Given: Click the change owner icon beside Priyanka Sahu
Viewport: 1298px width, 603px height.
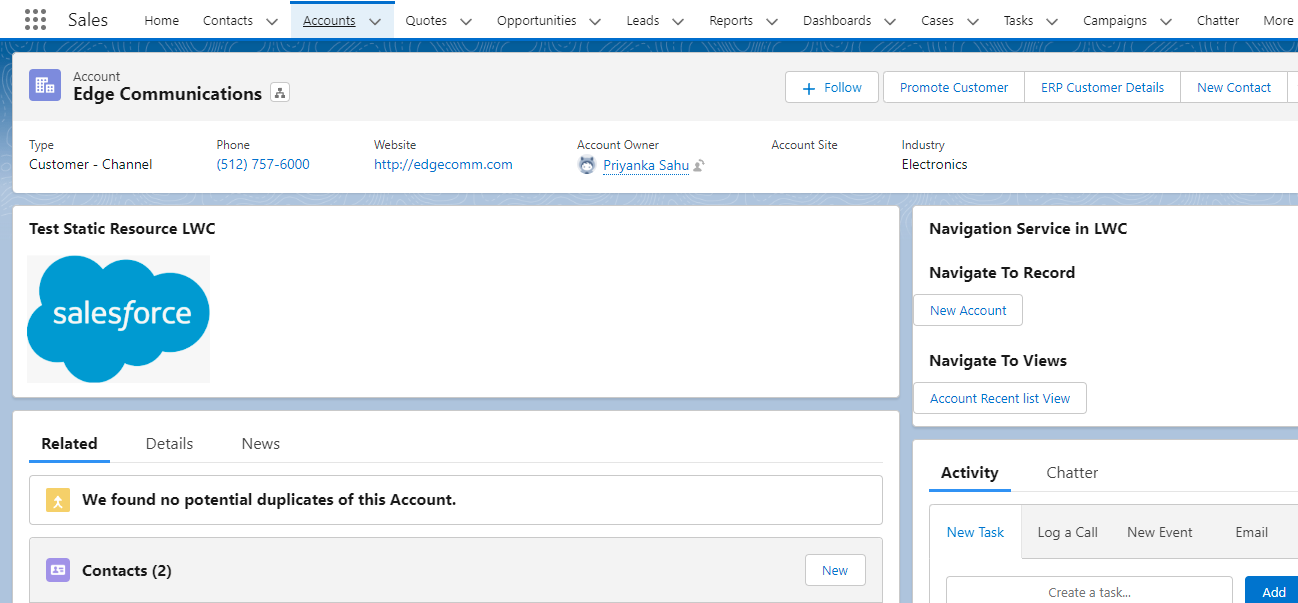Looking at the screenshot, I should click(x=699, y=166).
